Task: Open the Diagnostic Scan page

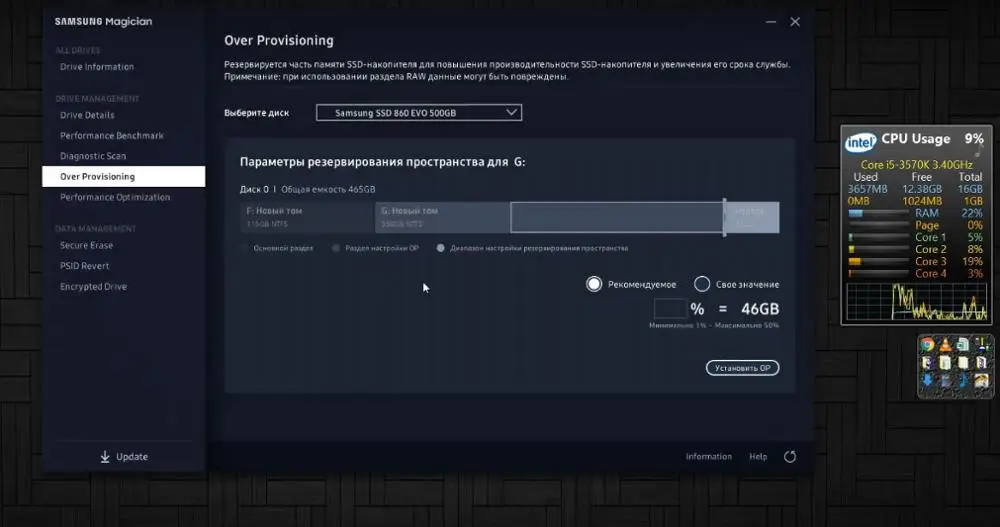Action: [93, 156]
